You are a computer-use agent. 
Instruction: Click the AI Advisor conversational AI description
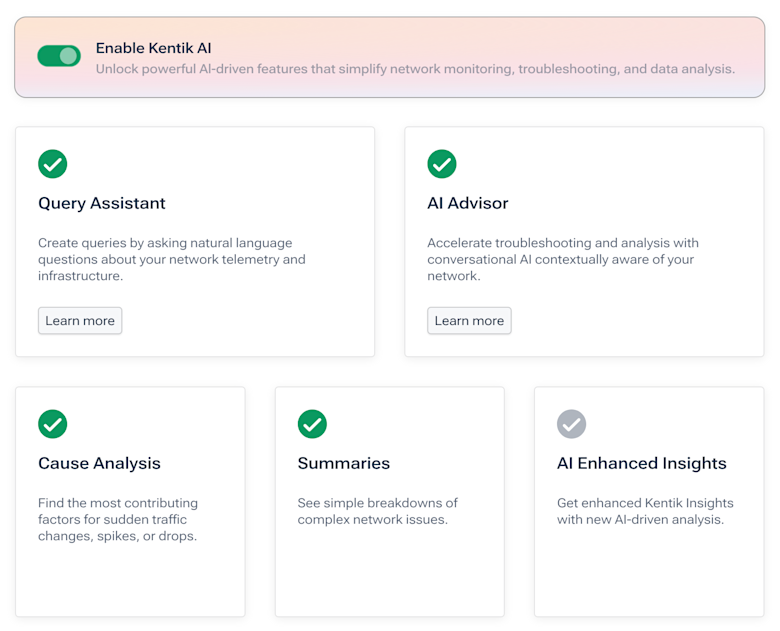click(563, 259)
